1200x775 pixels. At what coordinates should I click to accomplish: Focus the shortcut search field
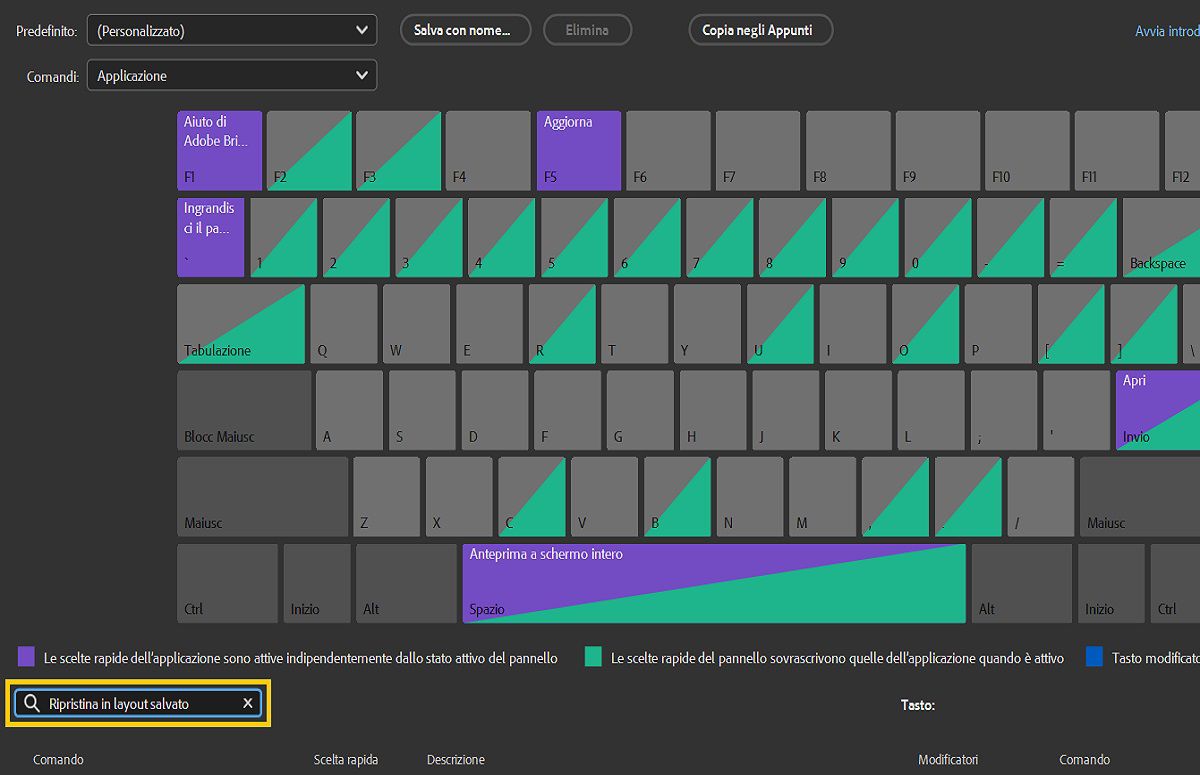(138, 704)
